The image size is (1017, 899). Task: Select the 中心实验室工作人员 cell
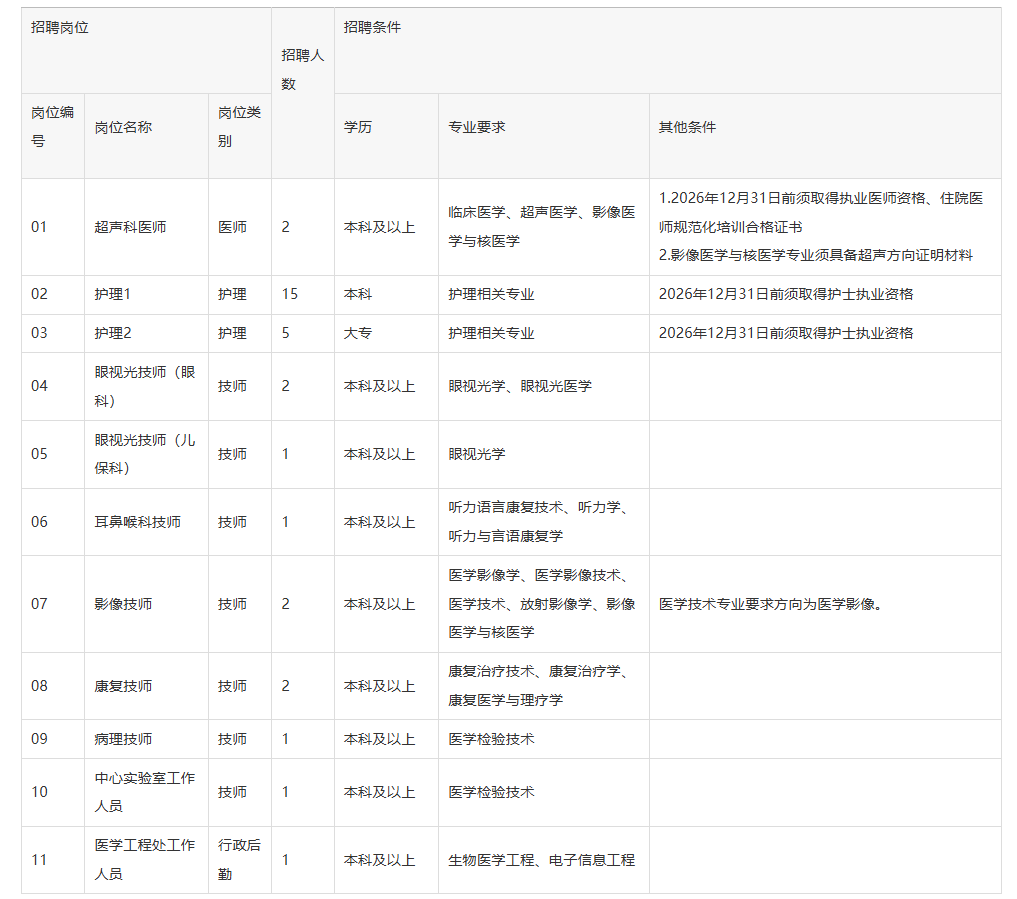(145, 792)
